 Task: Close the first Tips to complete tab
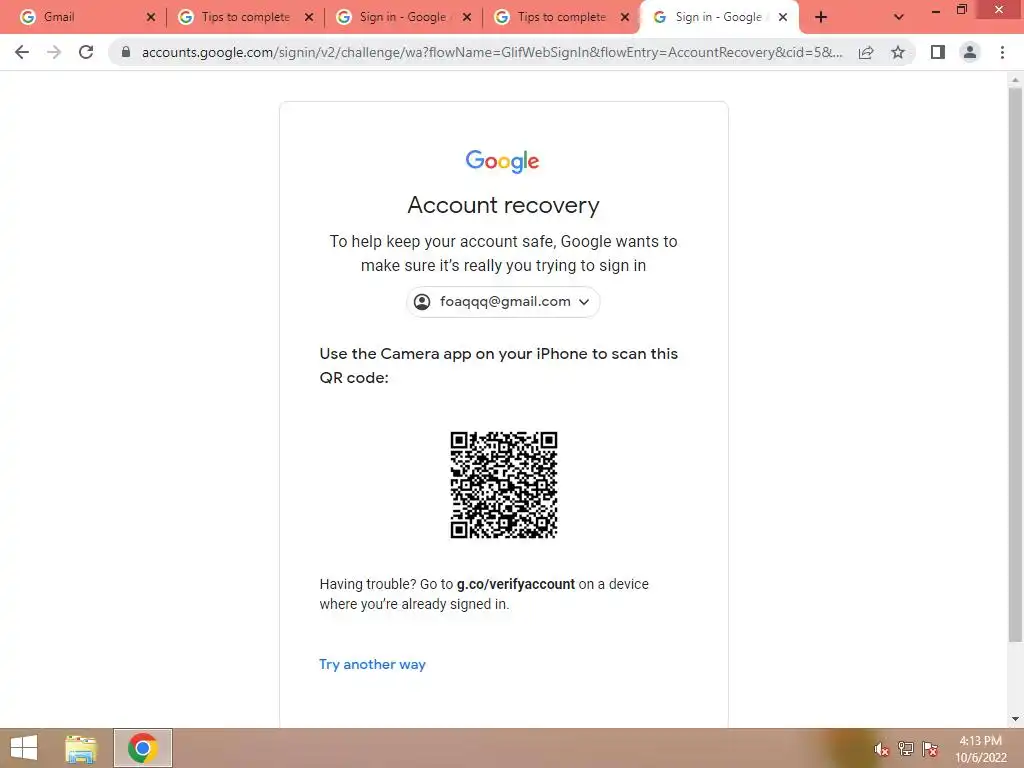pyautogui.click(x=309, y=17)
